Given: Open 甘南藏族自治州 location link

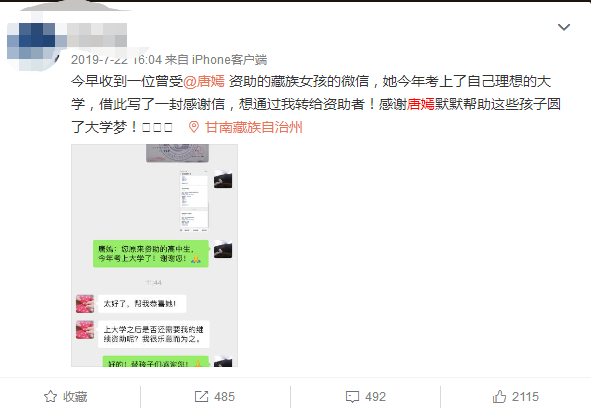Looking at the screenshot, I should click(x=254, y=127).
